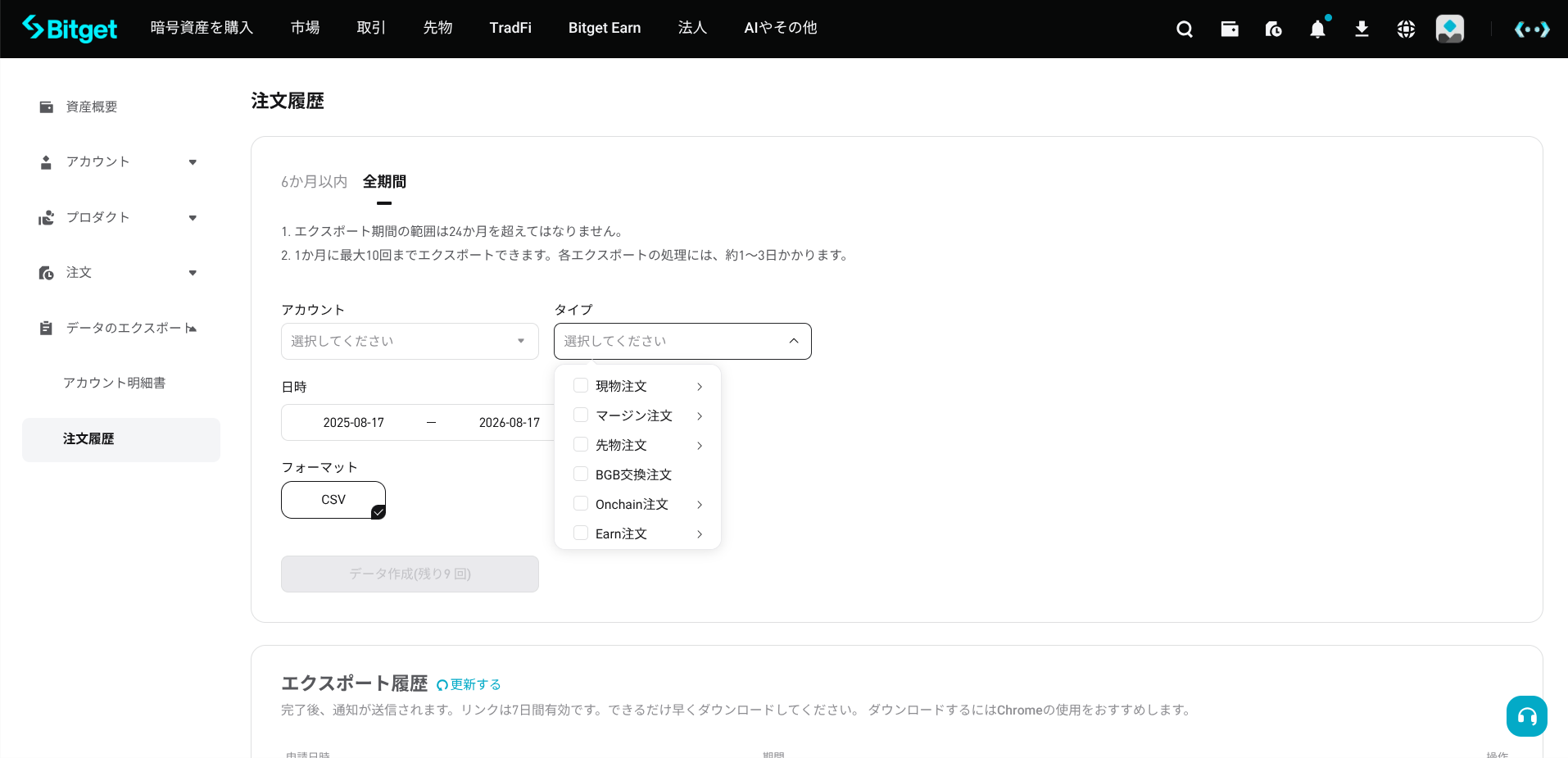Open アカウント明細書 in sidebar

(114, 384)
